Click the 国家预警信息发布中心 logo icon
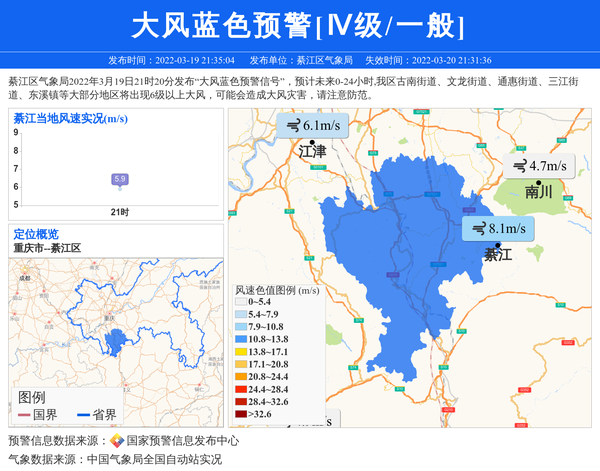Image resolution: width=600 pixels, height=471 pixels. [x=117, y=441]
